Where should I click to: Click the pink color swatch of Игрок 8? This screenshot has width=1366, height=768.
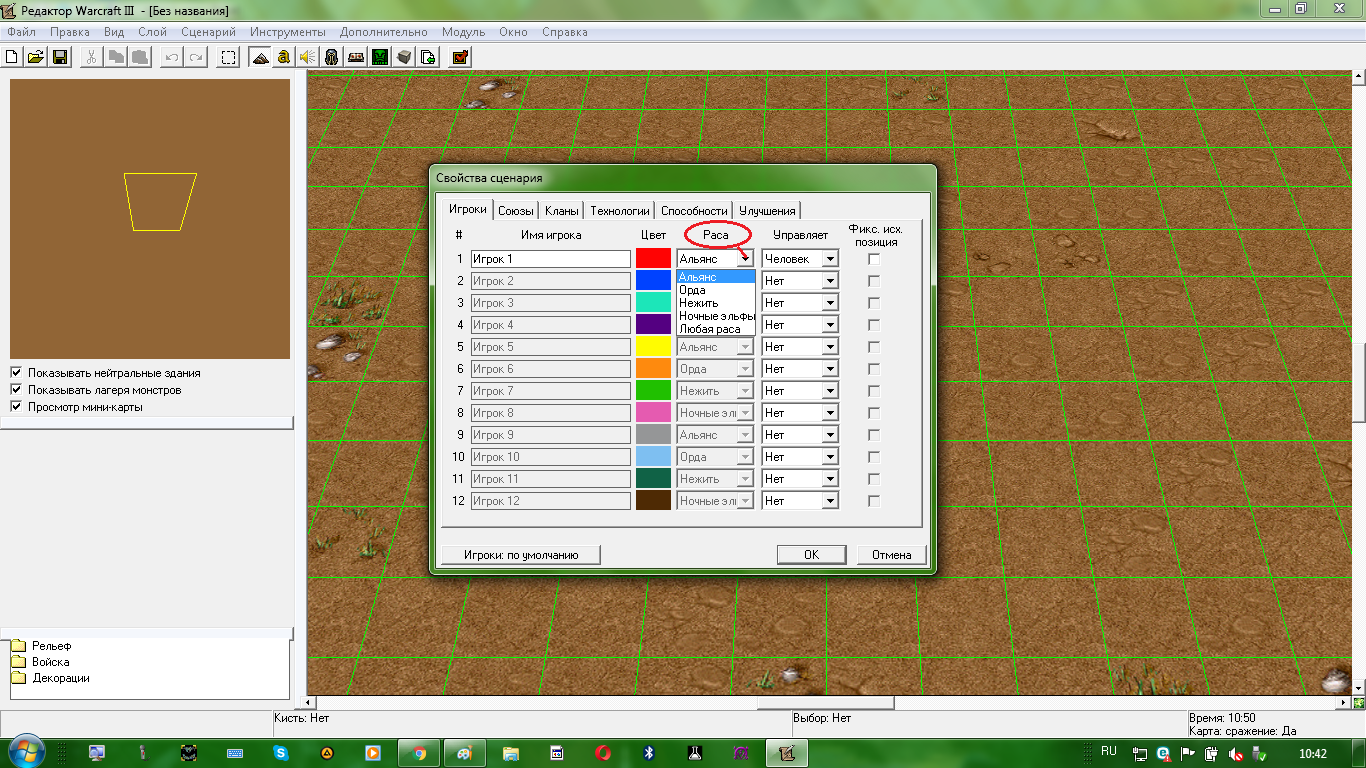click(653, 413)
